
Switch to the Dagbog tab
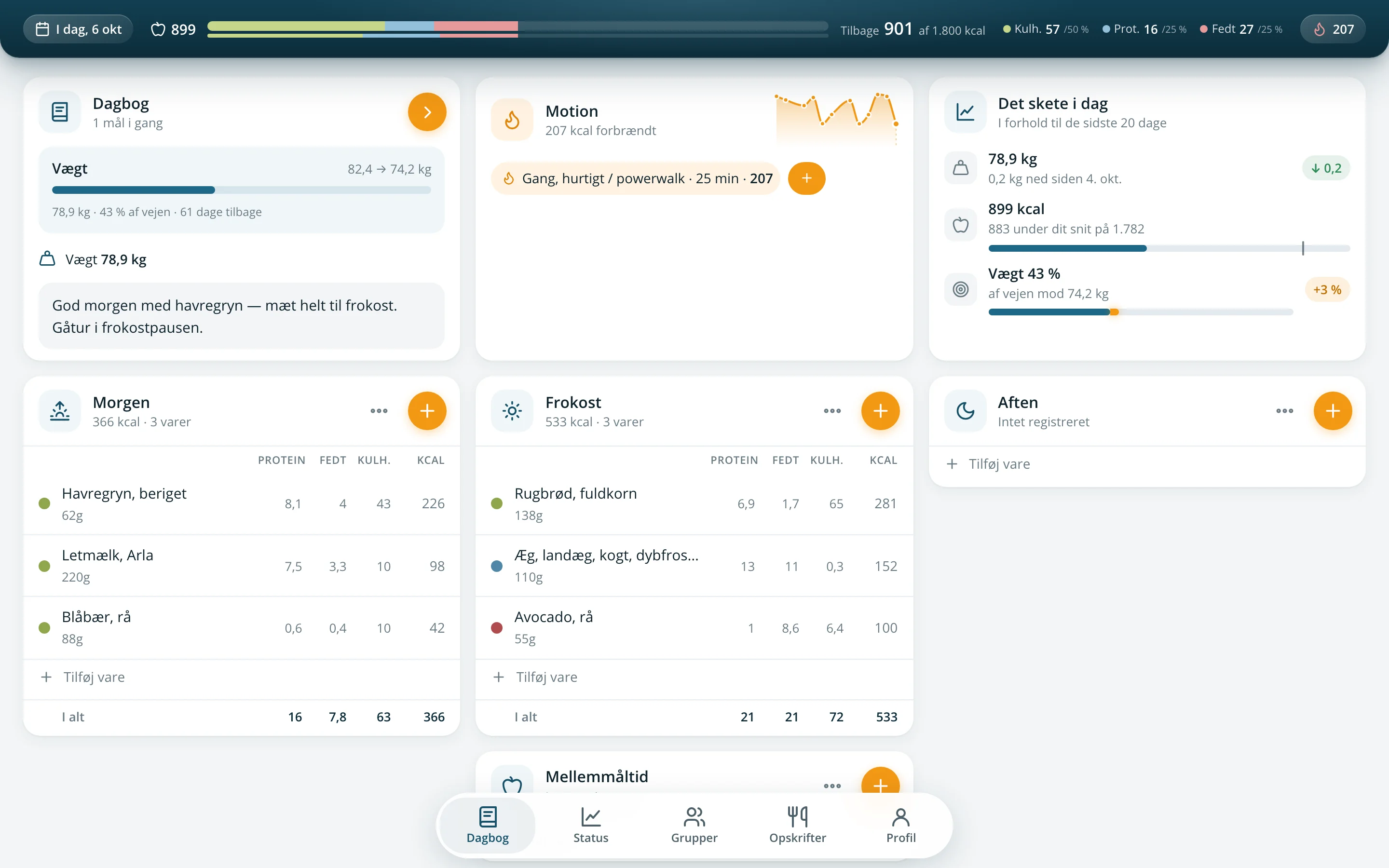click(488, 826)
